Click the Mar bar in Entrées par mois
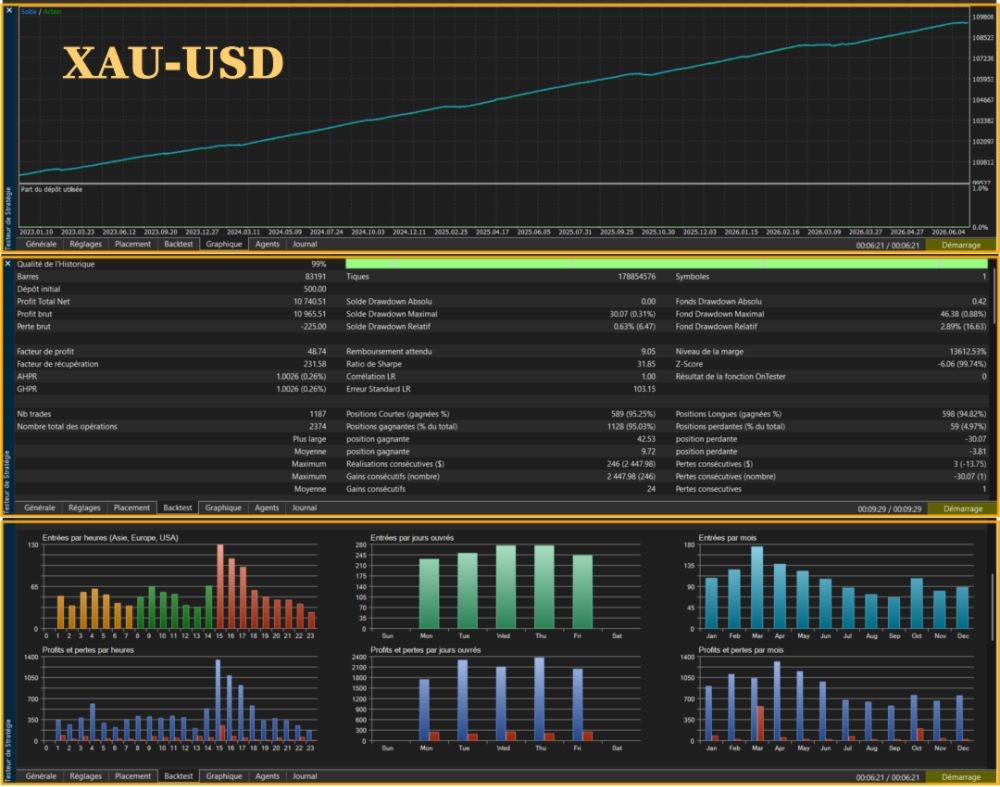1000x787 pixels. 757,587
